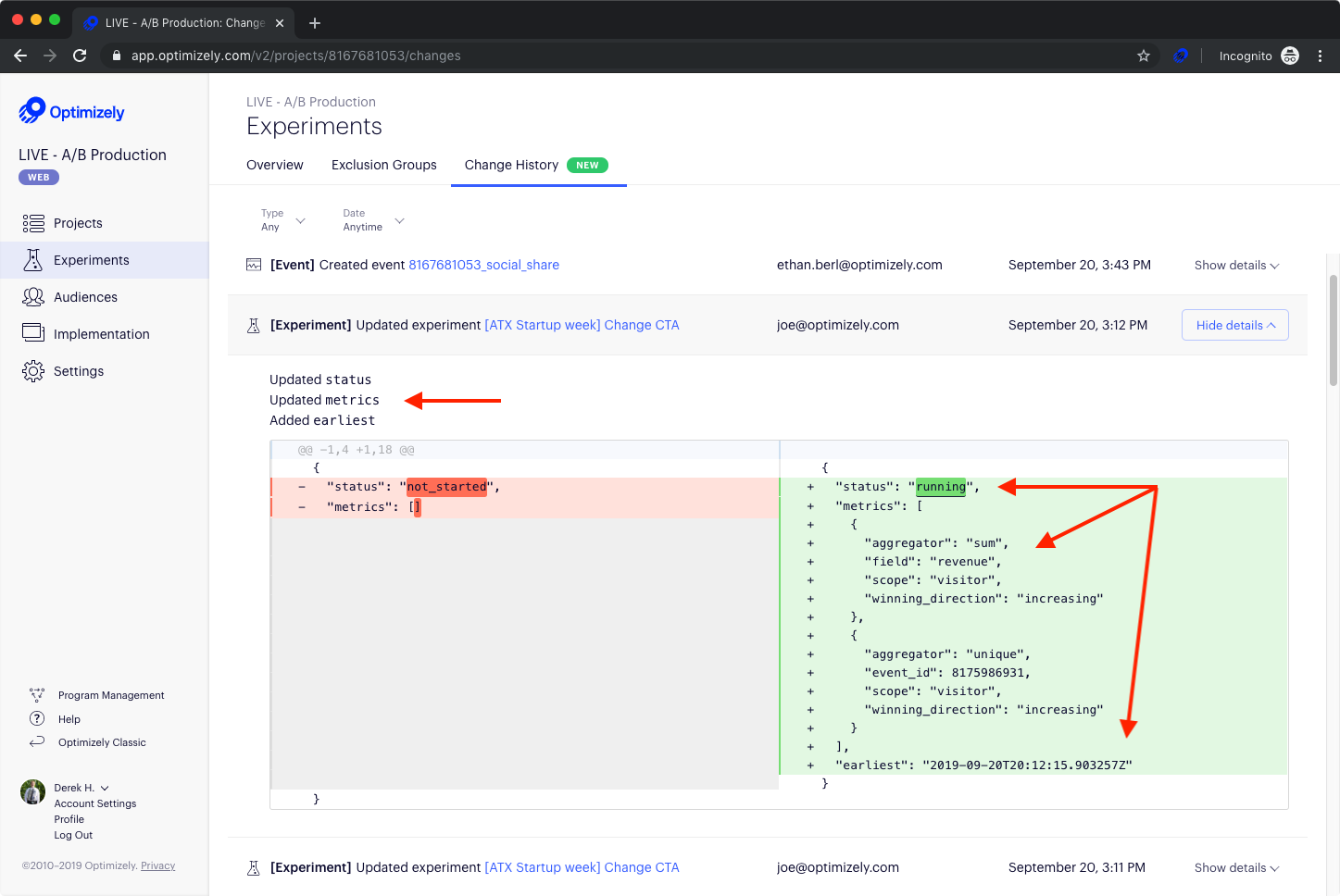Click the event icon on social_share row

(254, 265)
